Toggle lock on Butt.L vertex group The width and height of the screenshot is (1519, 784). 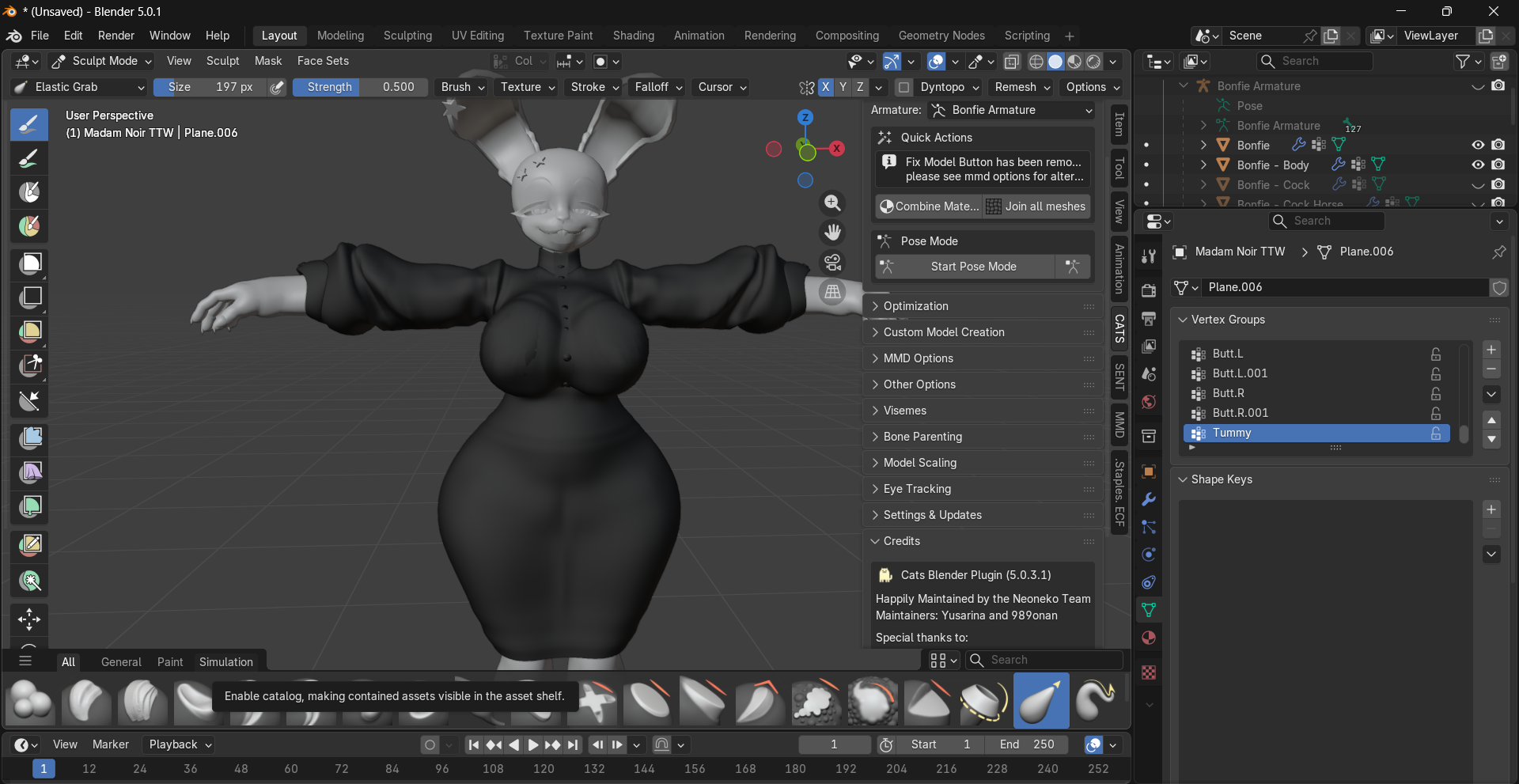(x=1436, y=354)
